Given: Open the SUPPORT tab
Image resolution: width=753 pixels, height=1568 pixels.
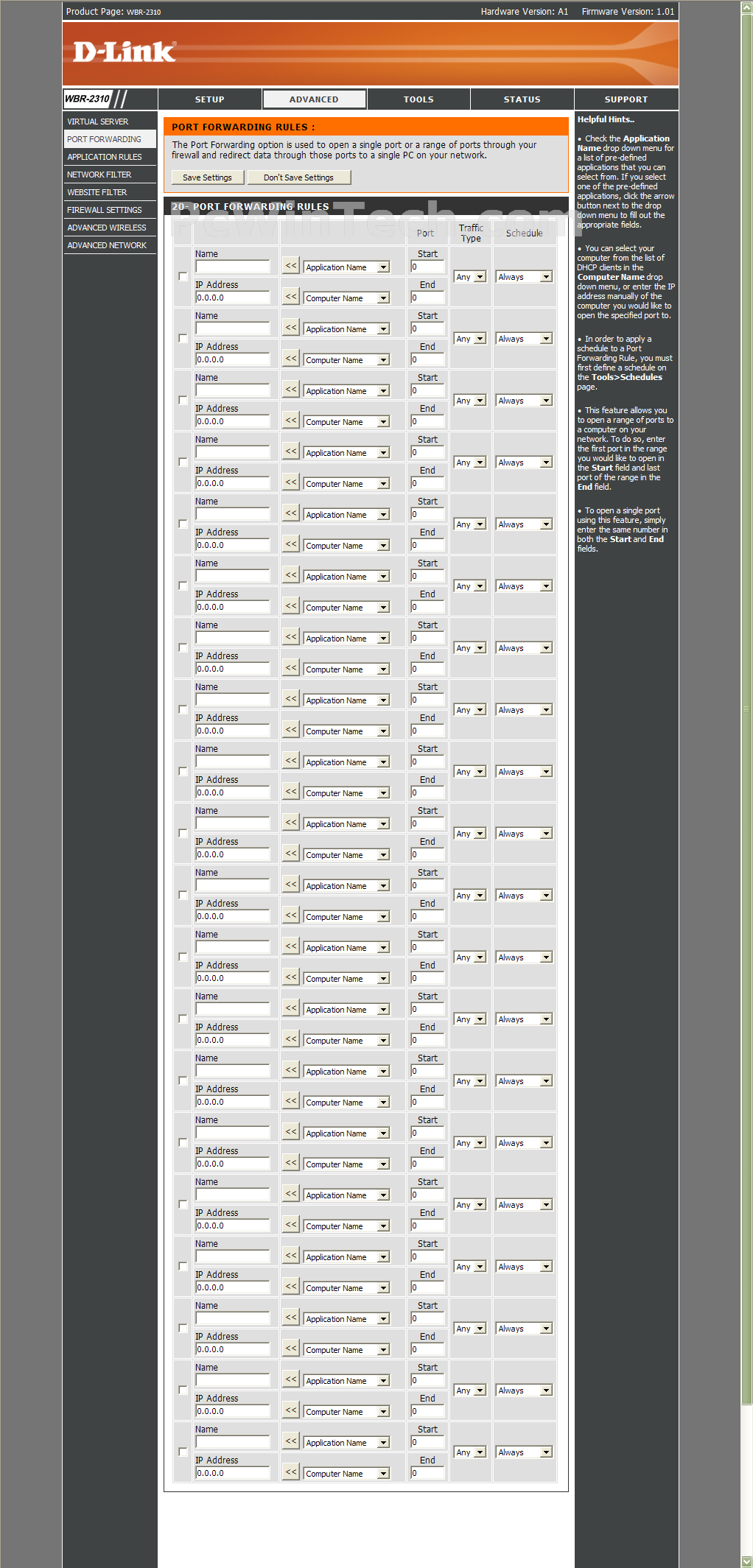Looking at the screenshot, I should (x=626, y=99).
